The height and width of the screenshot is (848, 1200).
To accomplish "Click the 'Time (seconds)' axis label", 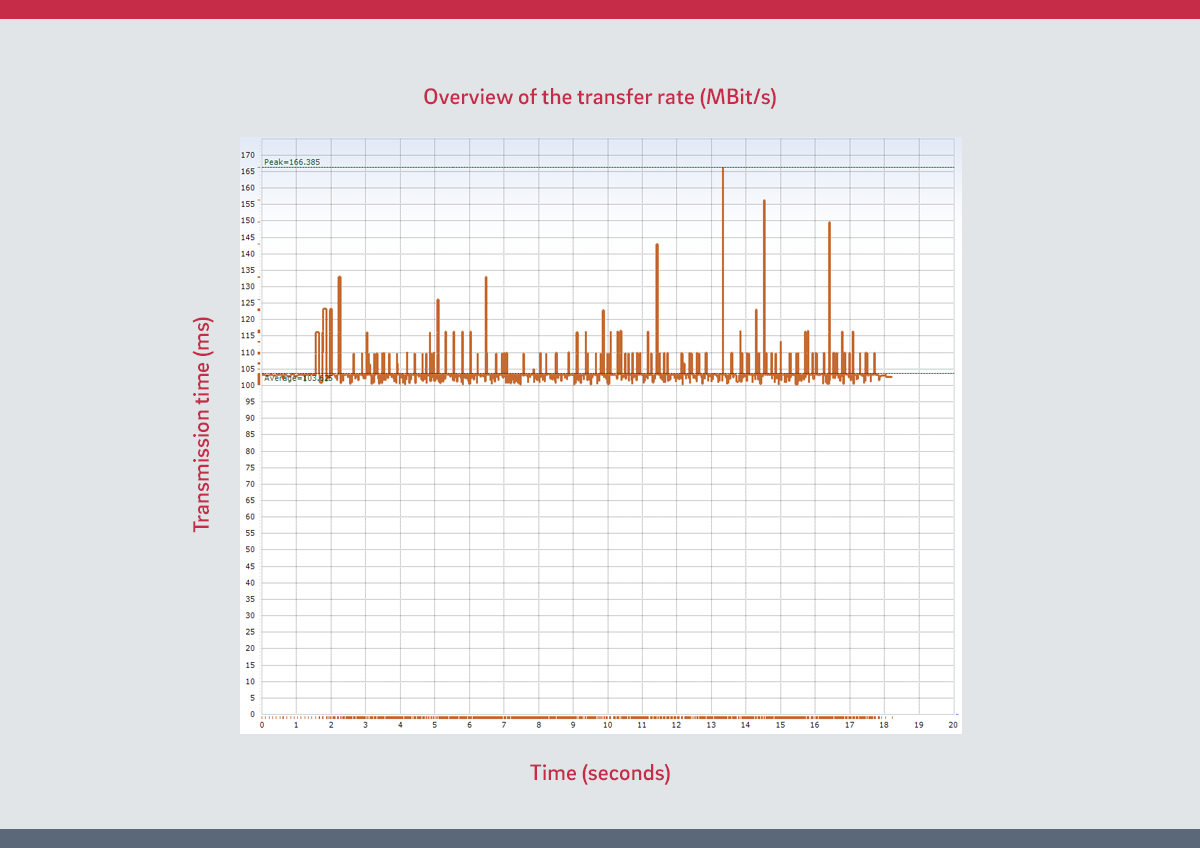I will point(600,773).
